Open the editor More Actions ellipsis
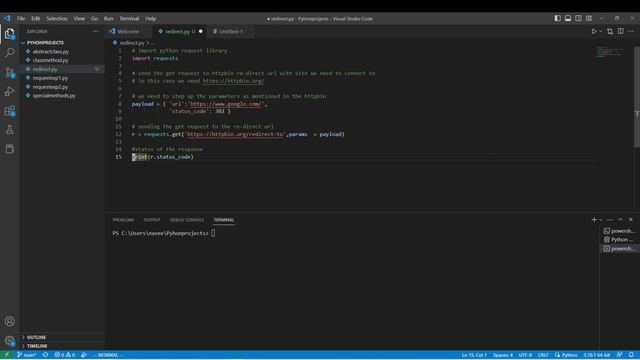The height and width of the screenshot is (360, 640). [x=631, y=31]
